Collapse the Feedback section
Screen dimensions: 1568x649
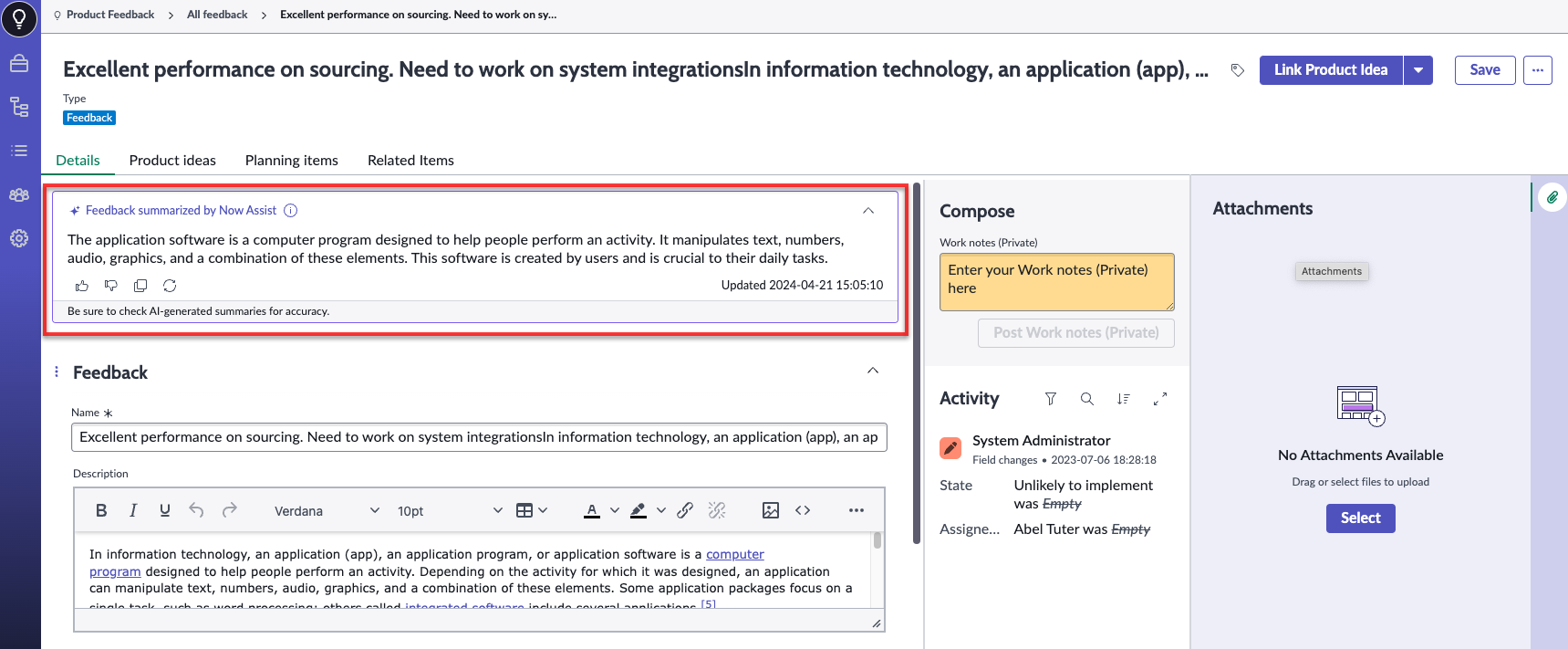point(873,371)
